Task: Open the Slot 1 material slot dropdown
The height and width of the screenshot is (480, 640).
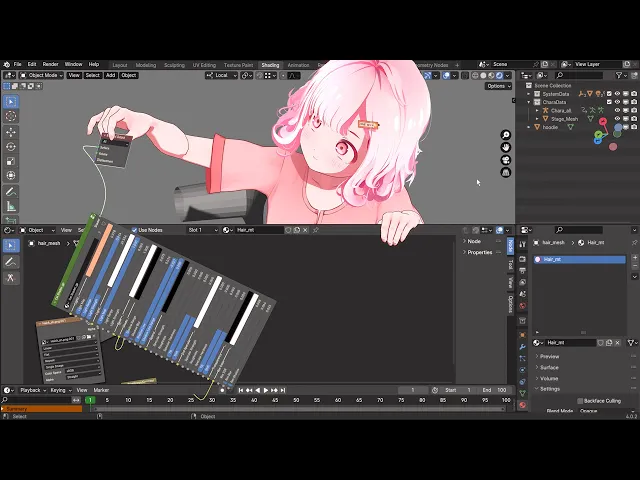Action: pos(203,230)
